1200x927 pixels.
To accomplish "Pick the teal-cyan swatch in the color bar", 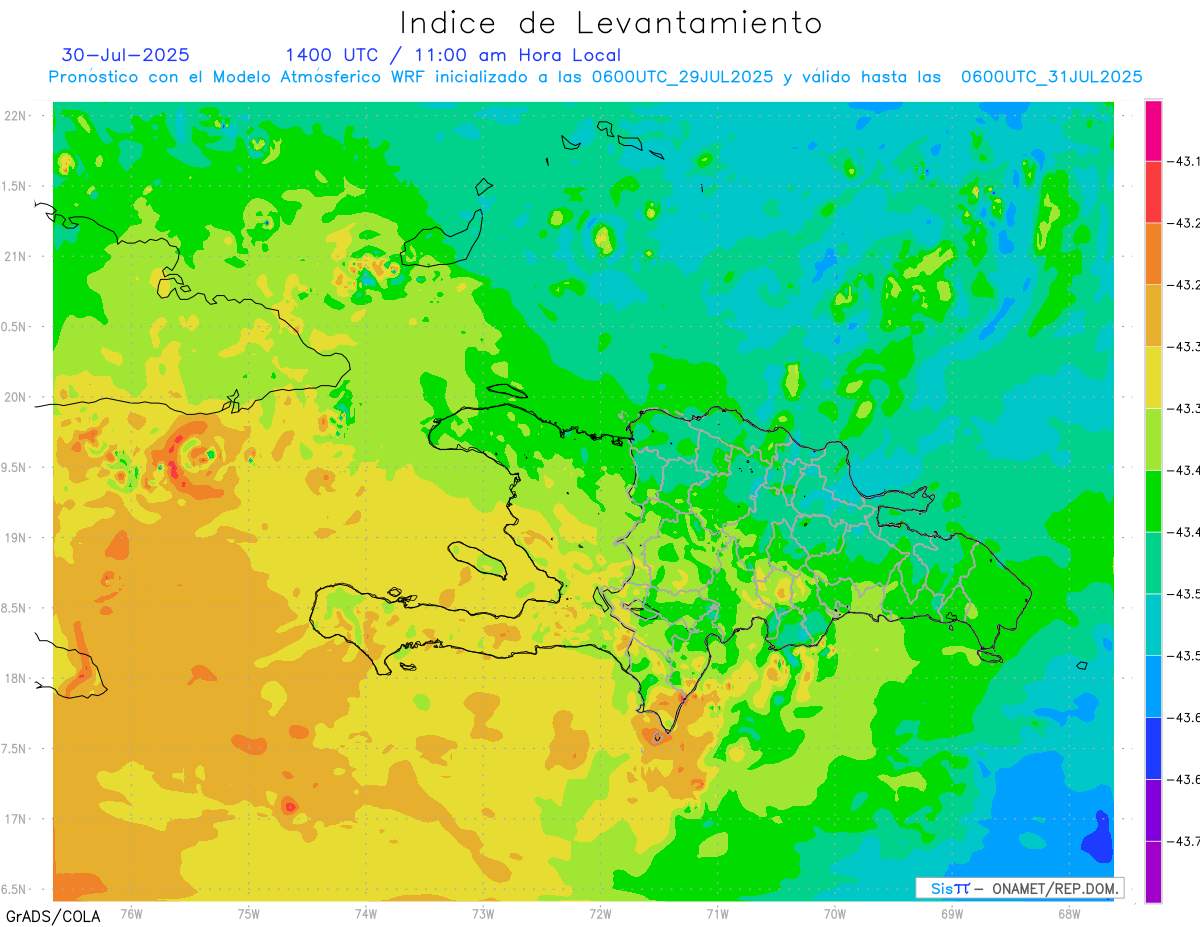I will point(1153,625).
